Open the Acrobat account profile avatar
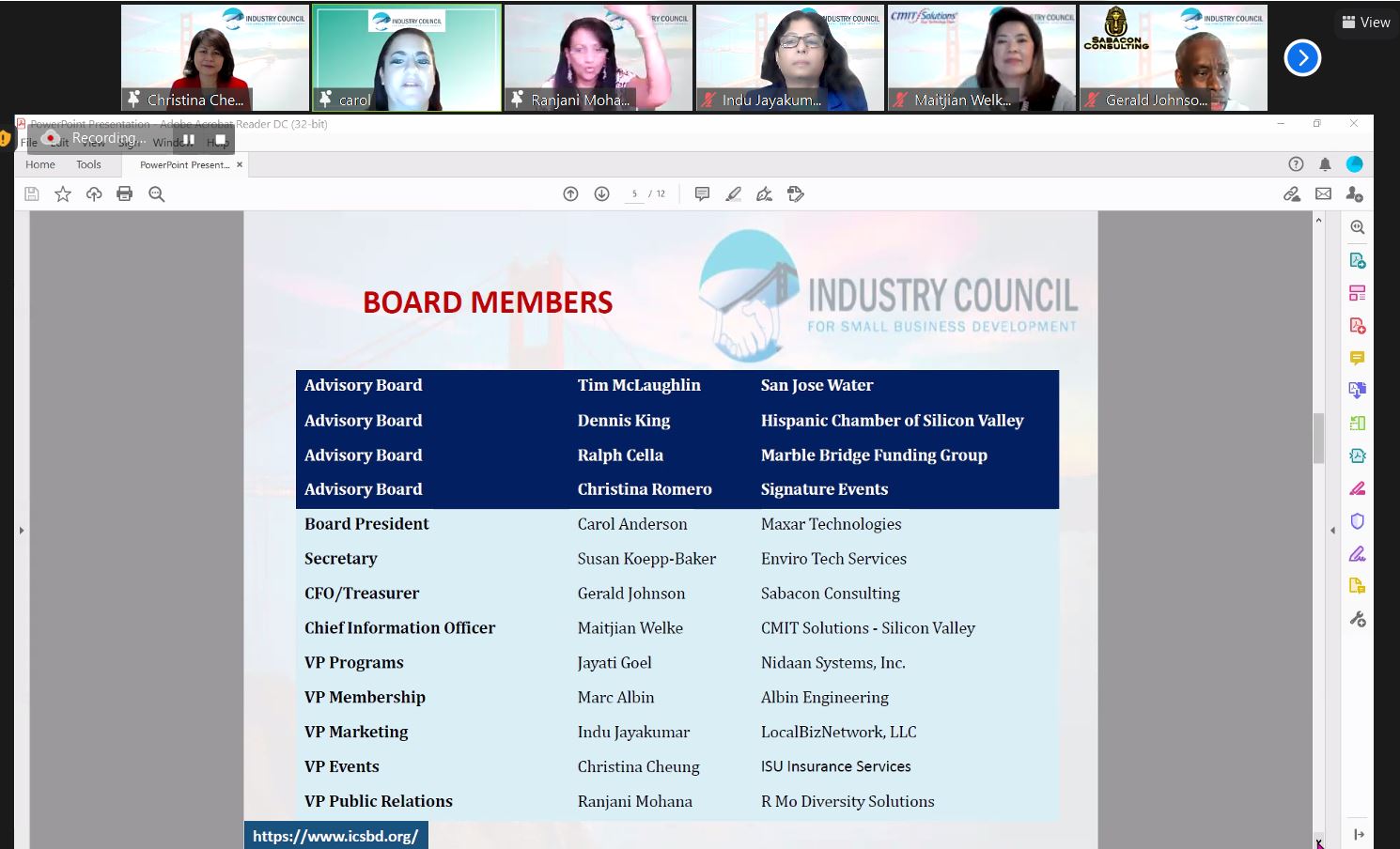 pos(1354,164)
